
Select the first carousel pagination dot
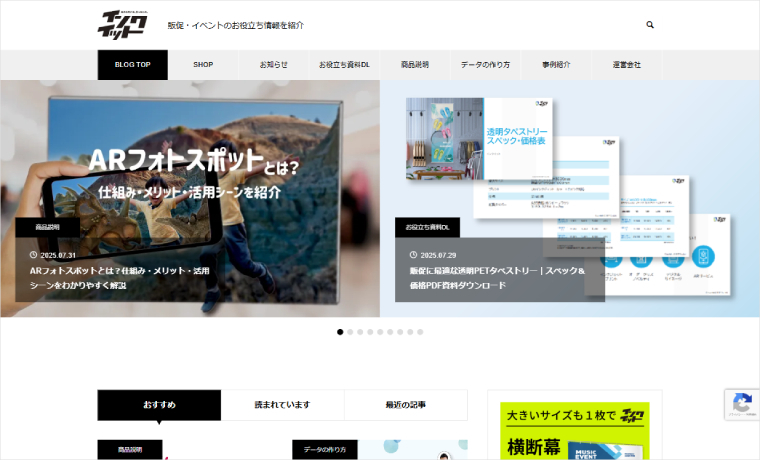[340, 331]
